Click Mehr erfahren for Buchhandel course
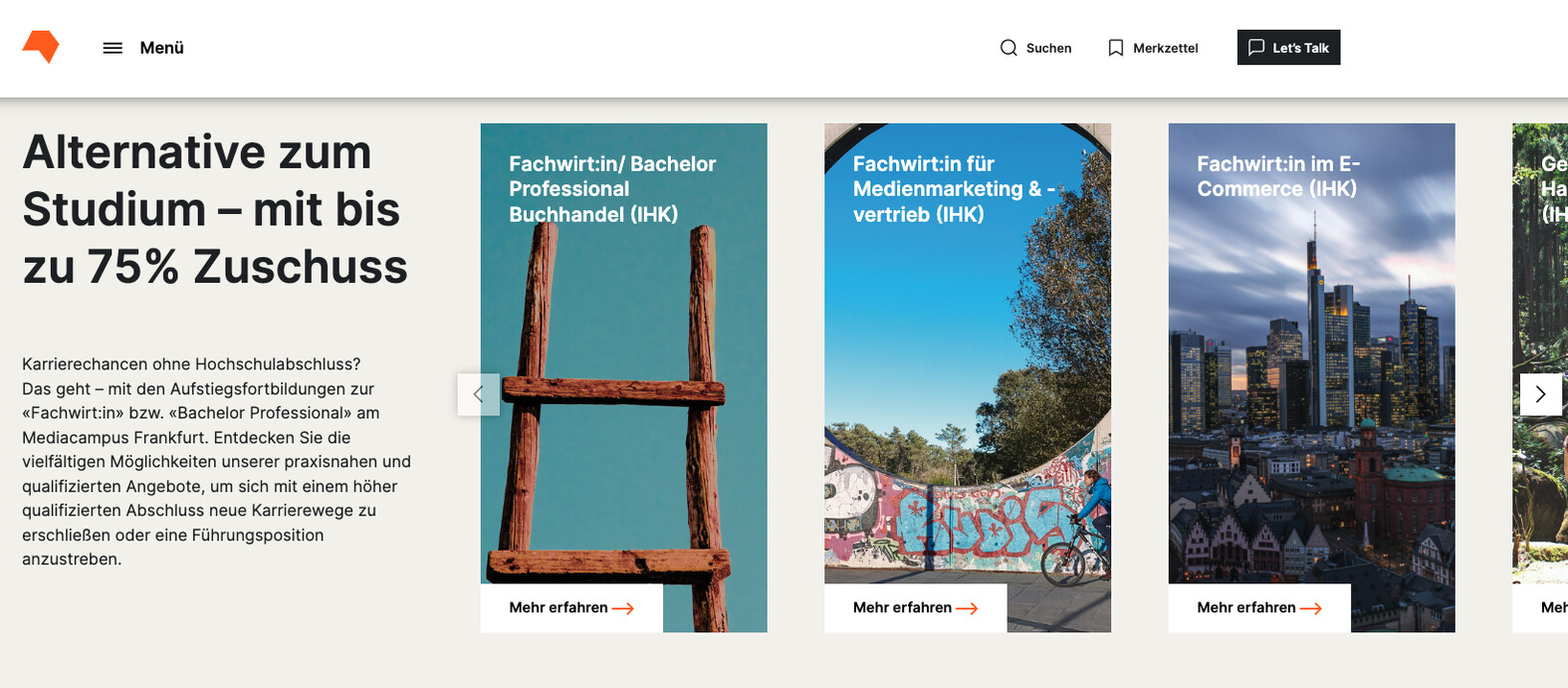 (559, 607)
